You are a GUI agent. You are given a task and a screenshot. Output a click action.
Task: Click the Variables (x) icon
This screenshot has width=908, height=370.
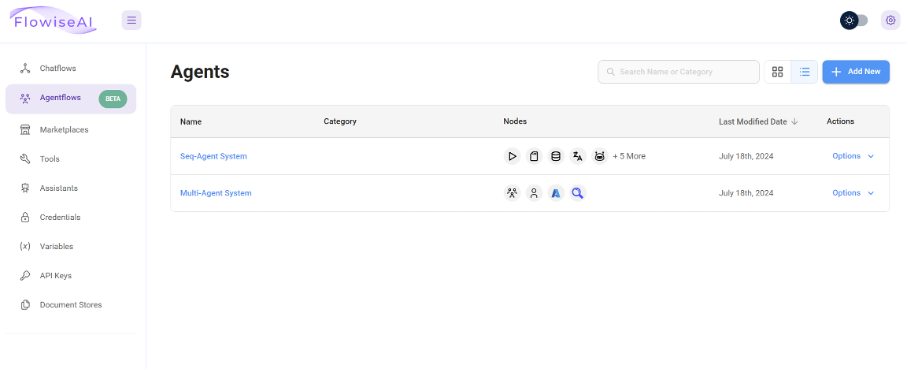point(25,246)
